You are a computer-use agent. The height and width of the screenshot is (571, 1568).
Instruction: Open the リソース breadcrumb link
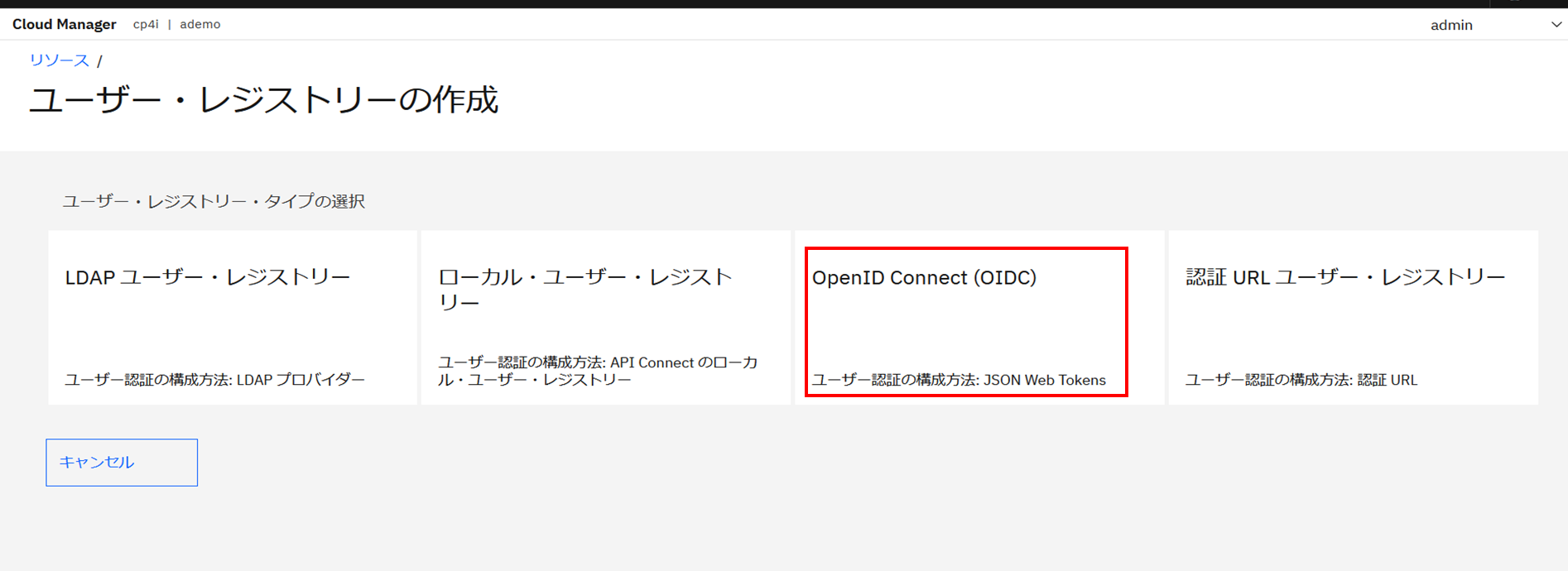(59, 60)
